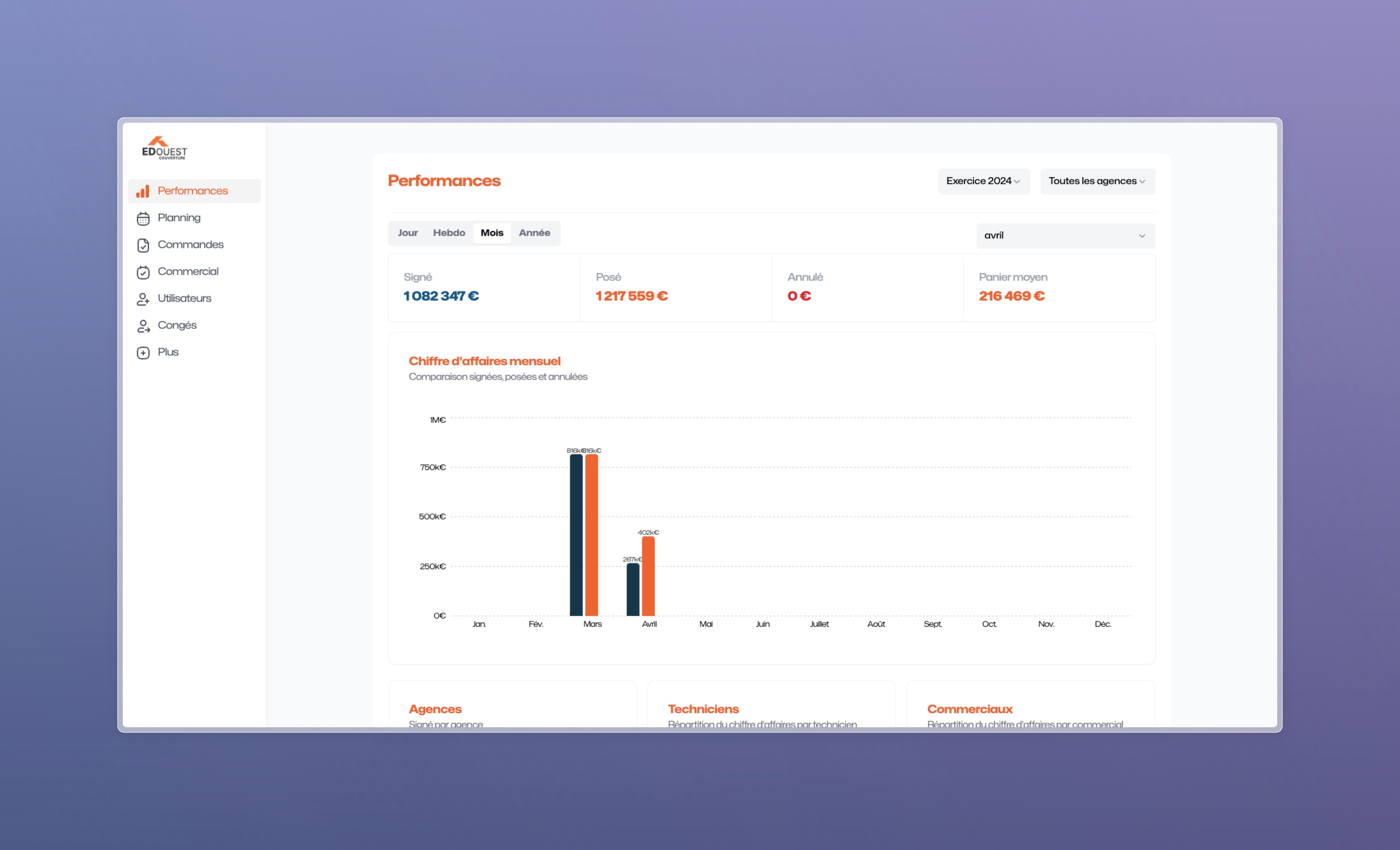Select the Mois period tab
This screenshot has width=1400, height=850.
pyautogui.click(x=491, y=233)
